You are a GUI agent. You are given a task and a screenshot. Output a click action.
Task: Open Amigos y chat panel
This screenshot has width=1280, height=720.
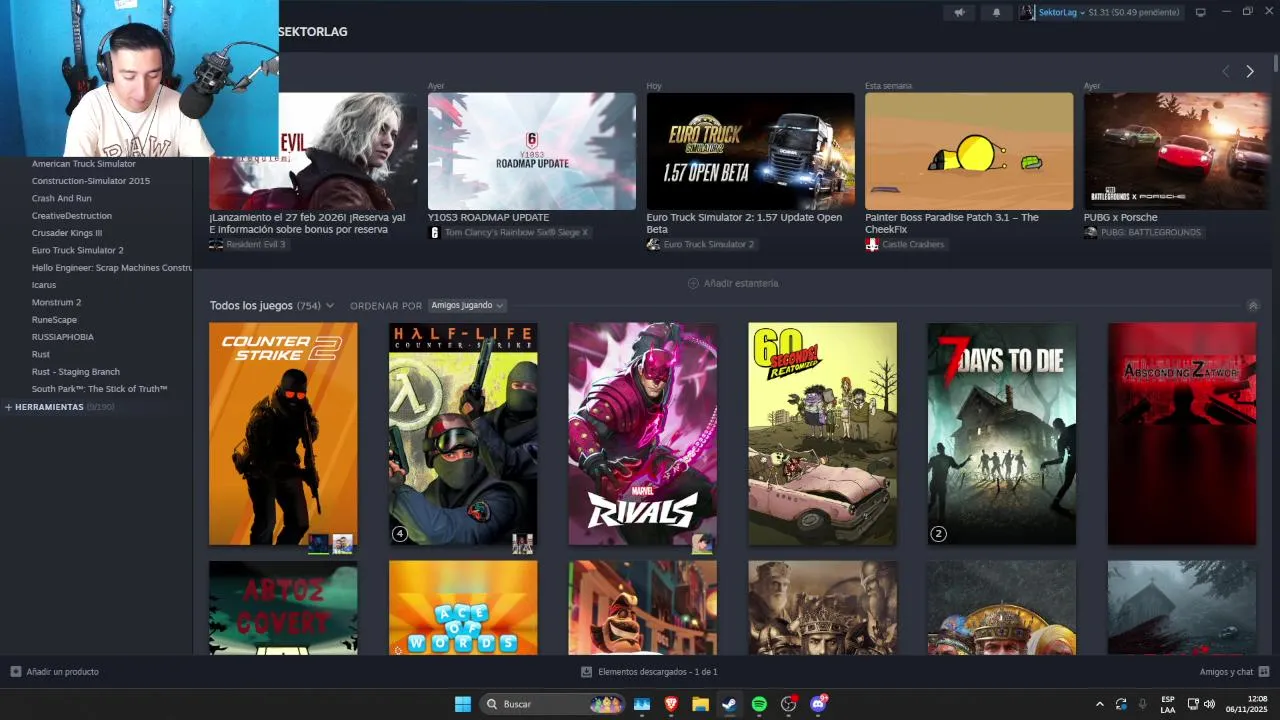click(x=1234, y=672)
